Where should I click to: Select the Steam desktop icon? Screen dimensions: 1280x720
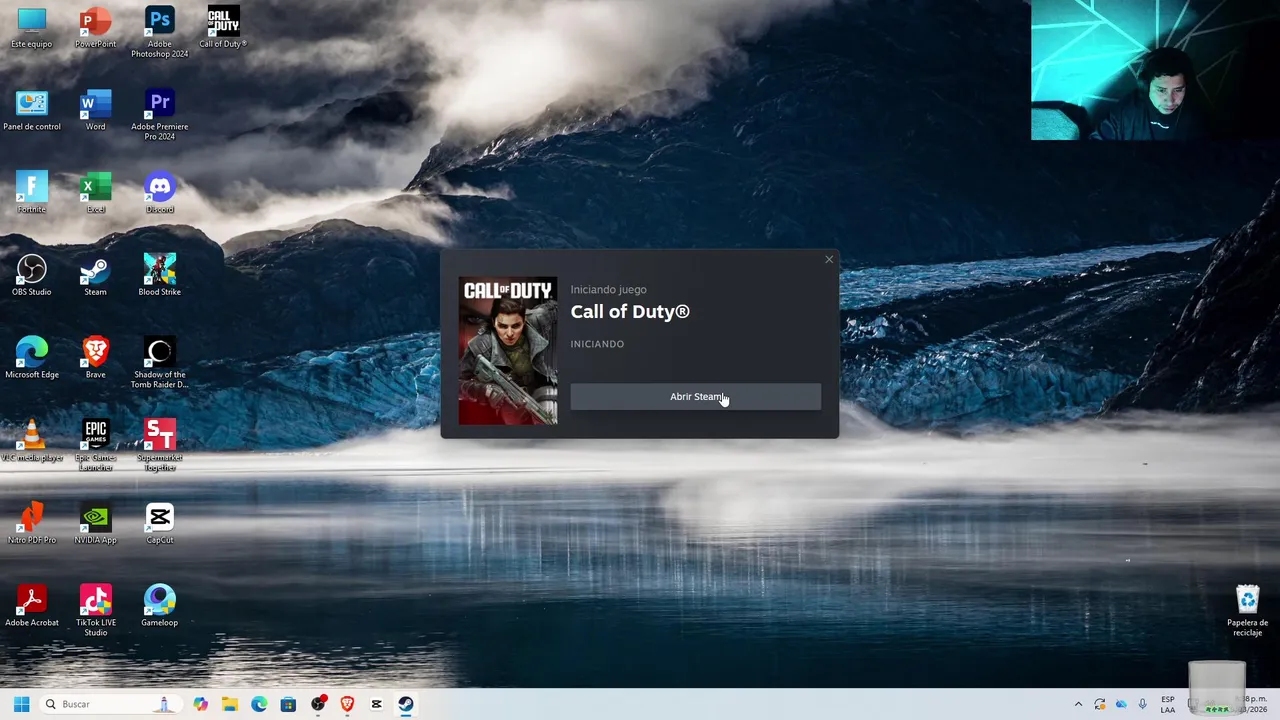pos(96,276)
